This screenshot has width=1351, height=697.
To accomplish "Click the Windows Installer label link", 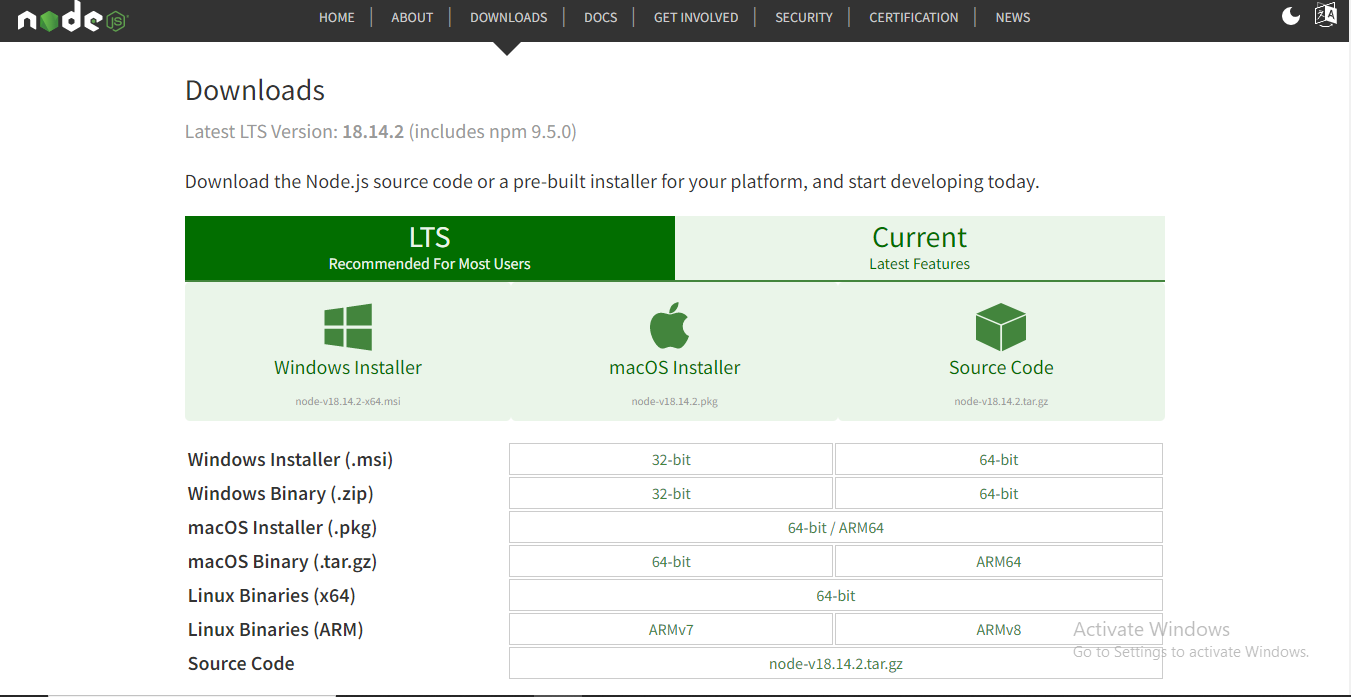I will (348, 367).
